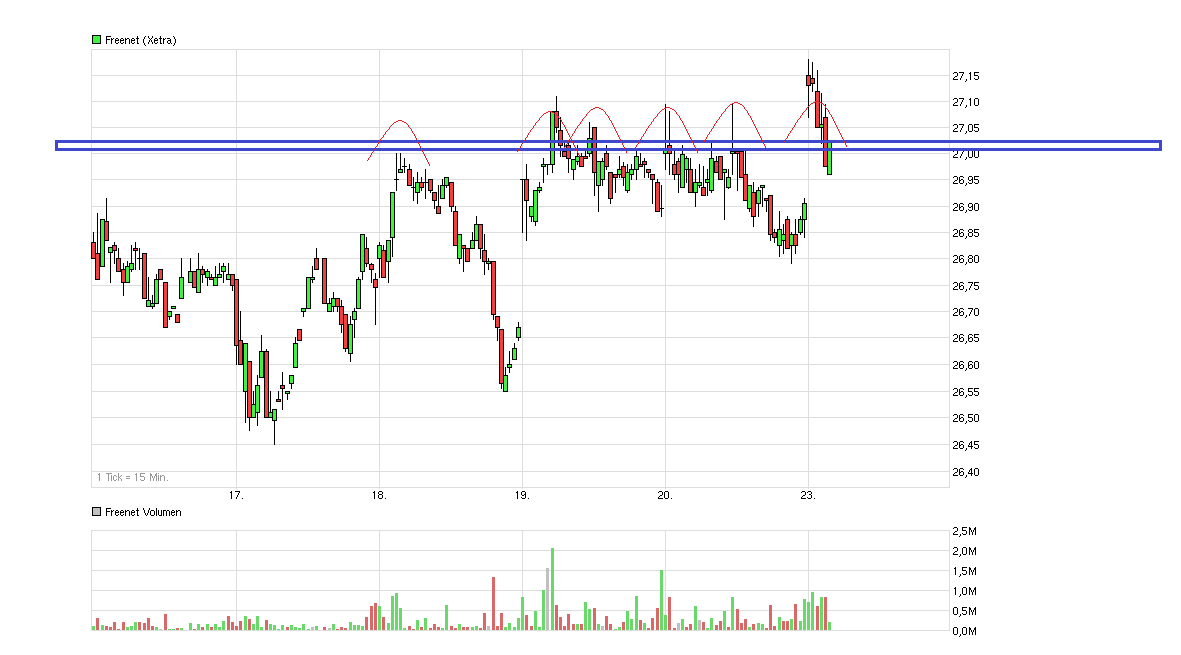
Task: Click the '1 Tick = 15 Min.' note
Action: pos(133,477)
